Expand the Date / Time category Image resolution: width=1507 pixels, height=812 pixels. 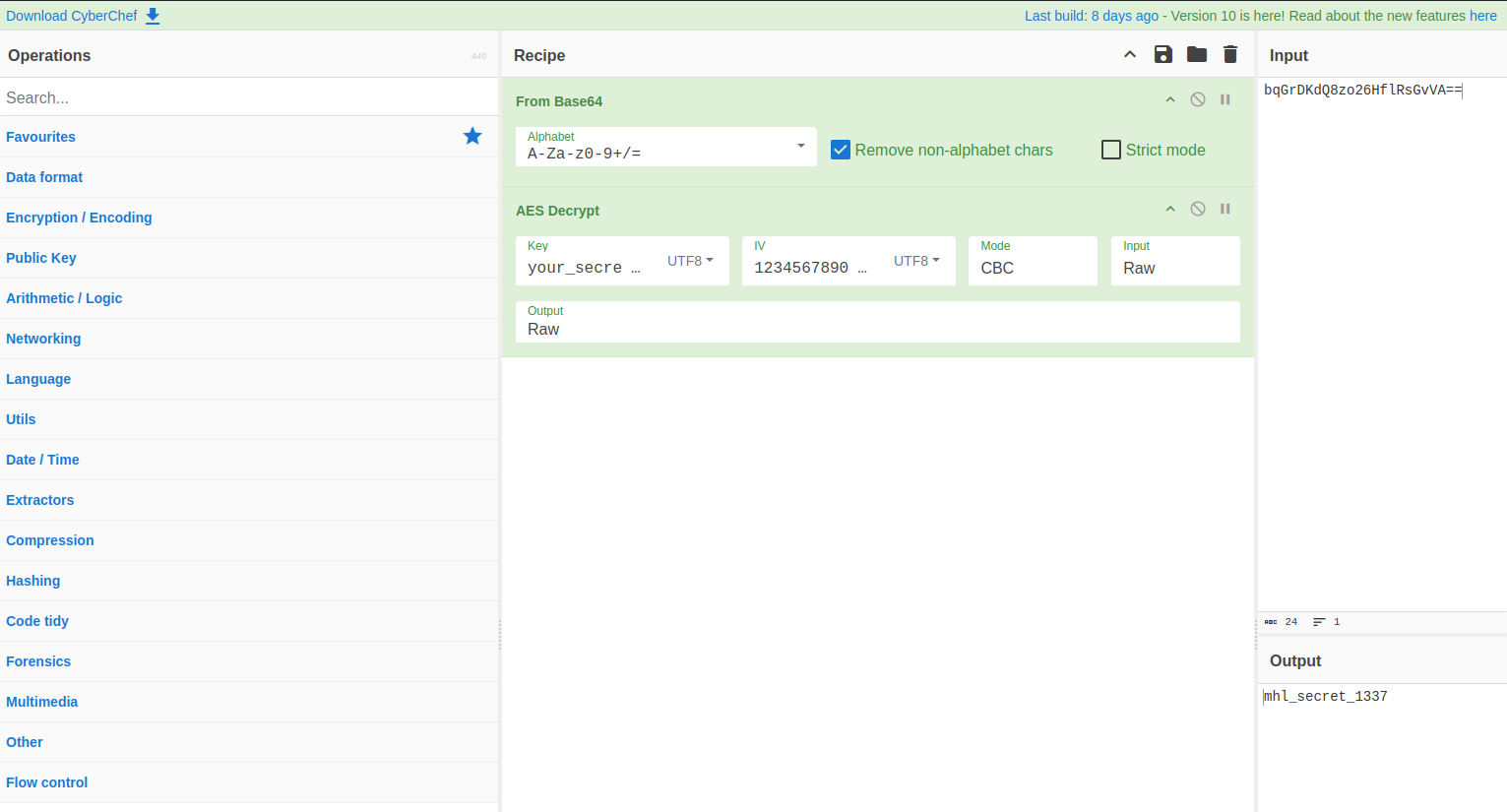pyautogui.click(x=249, y=460)
